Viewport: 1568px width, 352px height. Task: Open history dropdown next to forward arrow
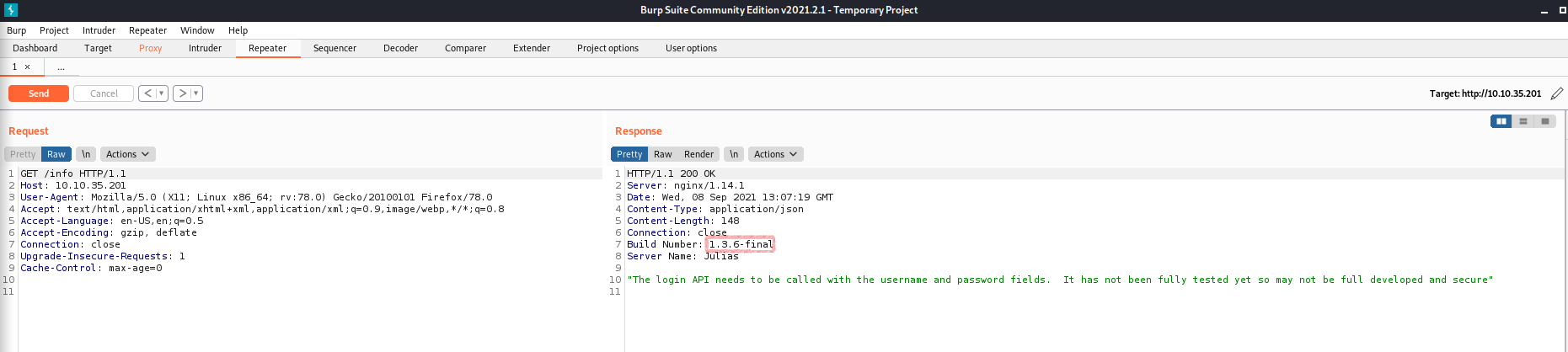click(196, 93)
